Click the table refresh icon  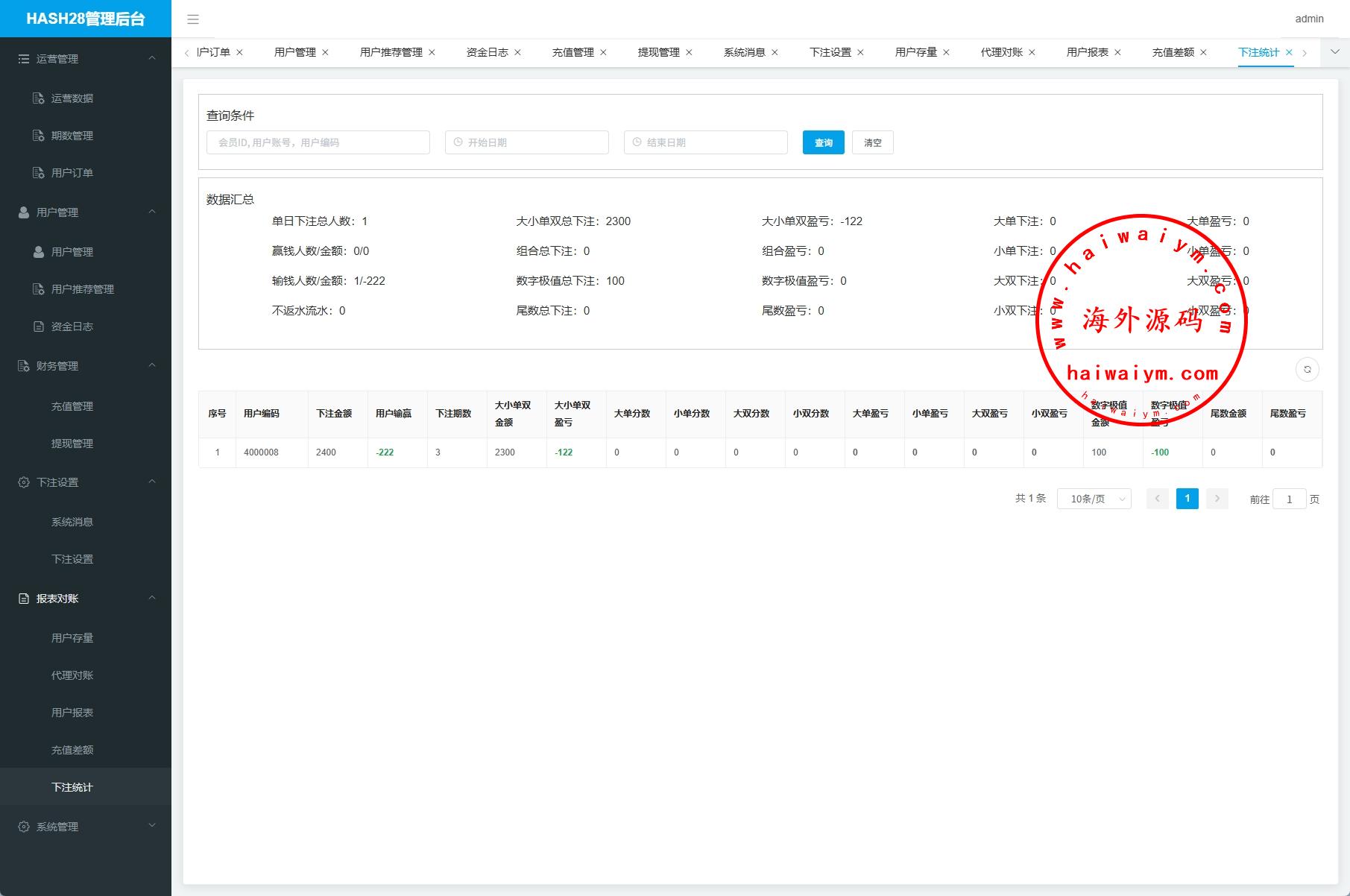coord(1307,369)
